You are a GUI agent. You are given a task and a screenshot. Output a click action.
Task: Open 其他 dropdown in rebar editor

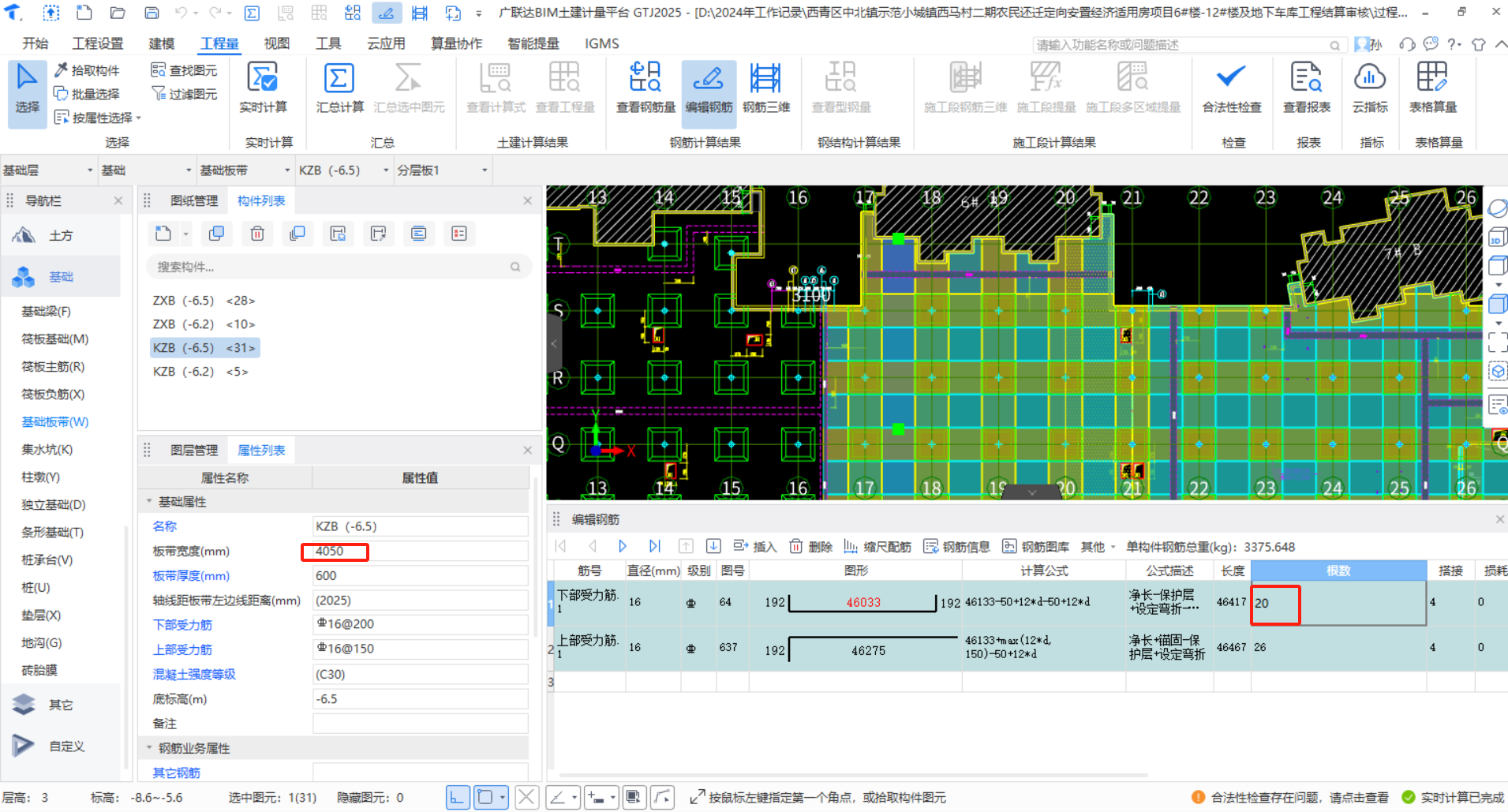pos(1098,546)
